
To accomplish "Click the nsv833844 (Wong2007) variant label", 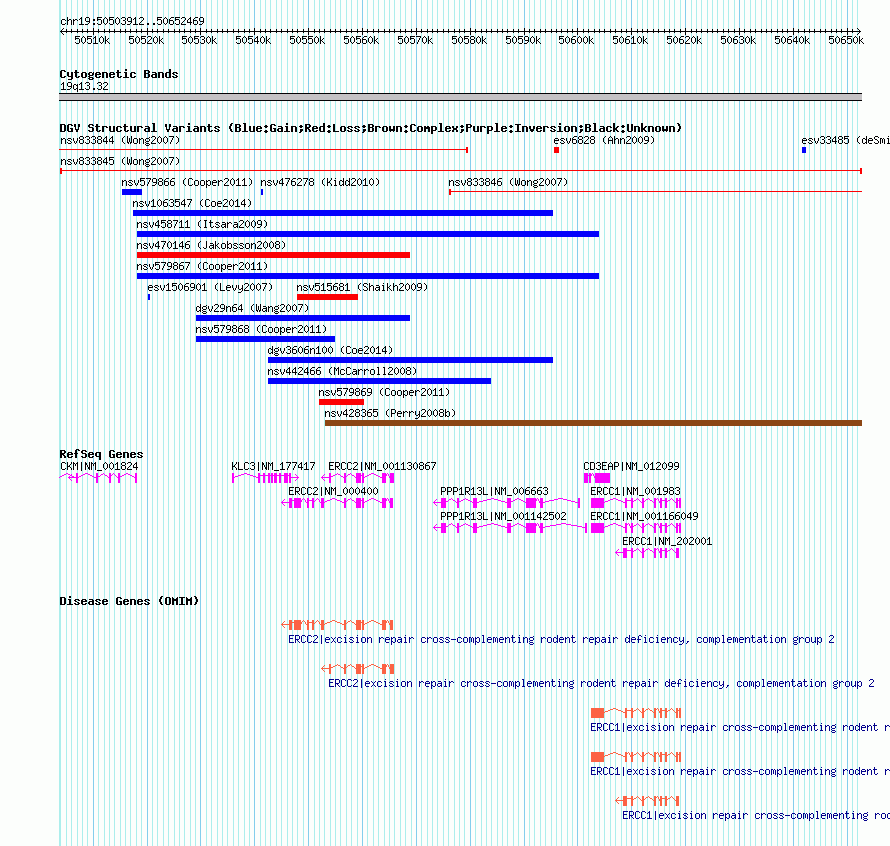I will point(120,140).
